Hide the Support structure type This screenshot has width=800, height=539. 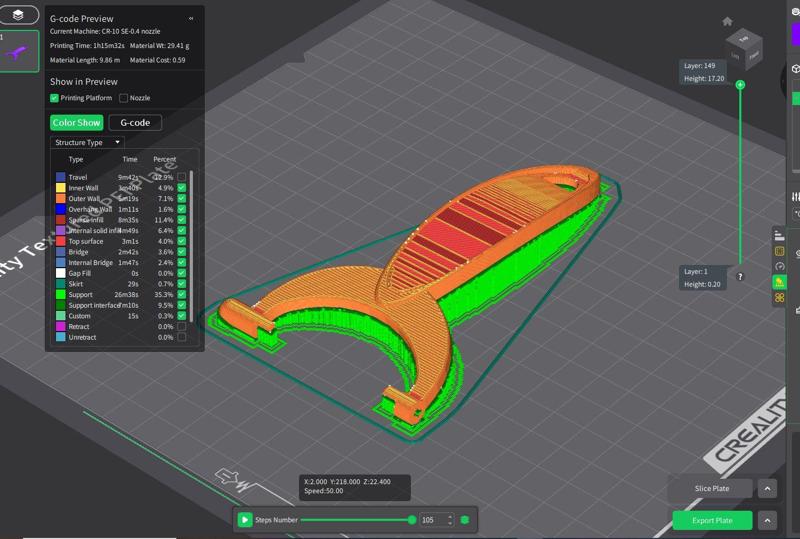pyautogui.click(x=181, y=294)
